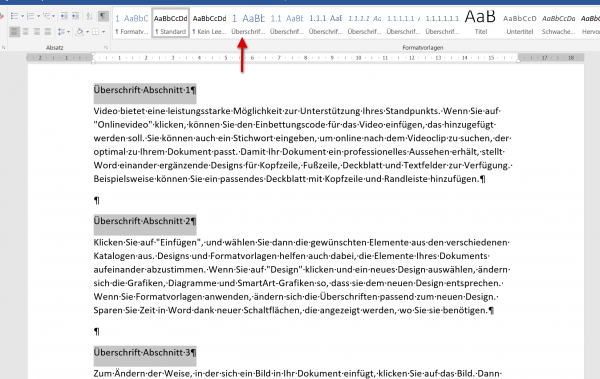Click the line starting 'Zum Ändern der Weise'
Screen dimensions: 600x379
coord(298,374)
